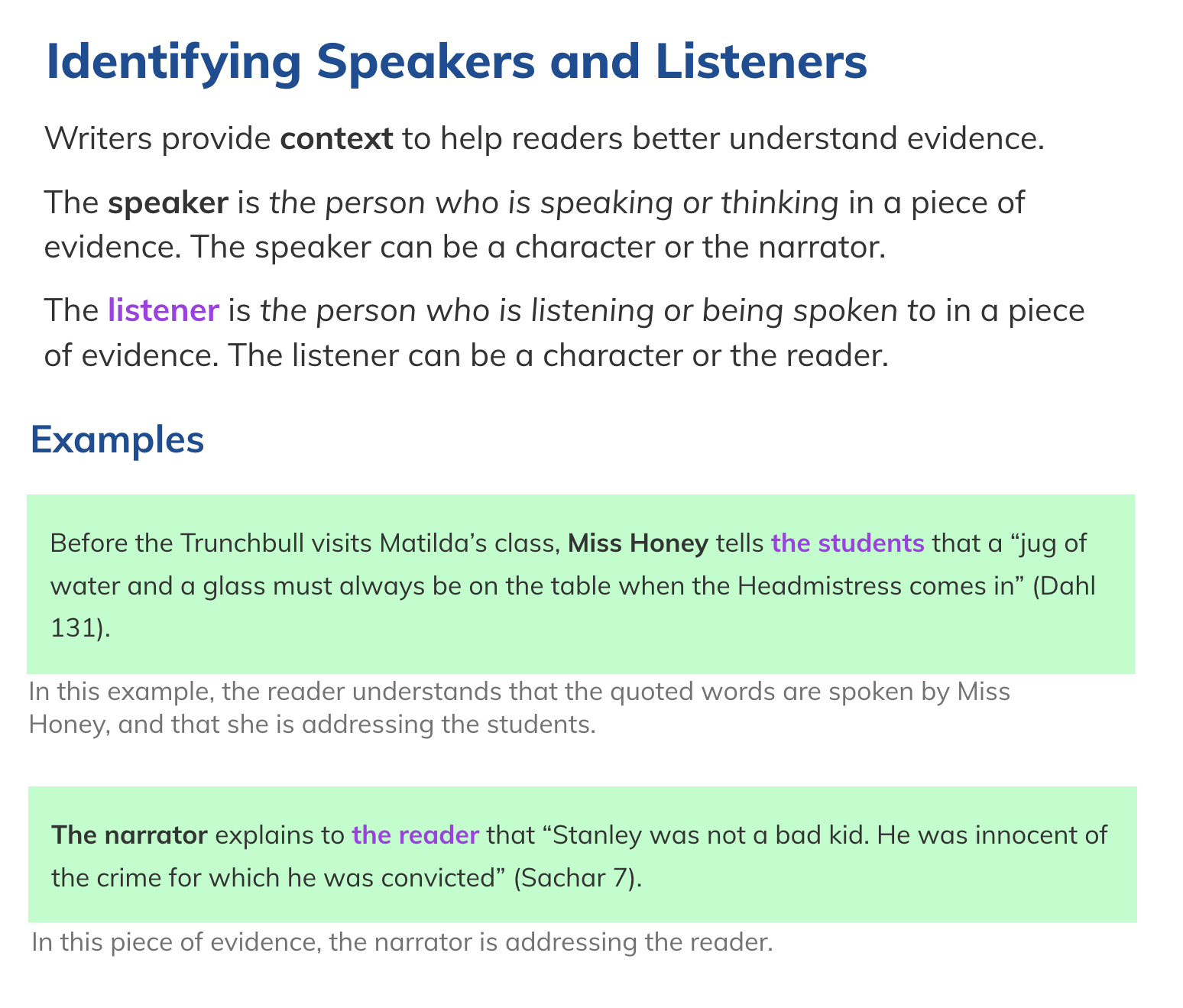The image size is (1183, 1008).
Task: Click the 'Identifying Speakers and Listeners' title
Action: (456, 63)
